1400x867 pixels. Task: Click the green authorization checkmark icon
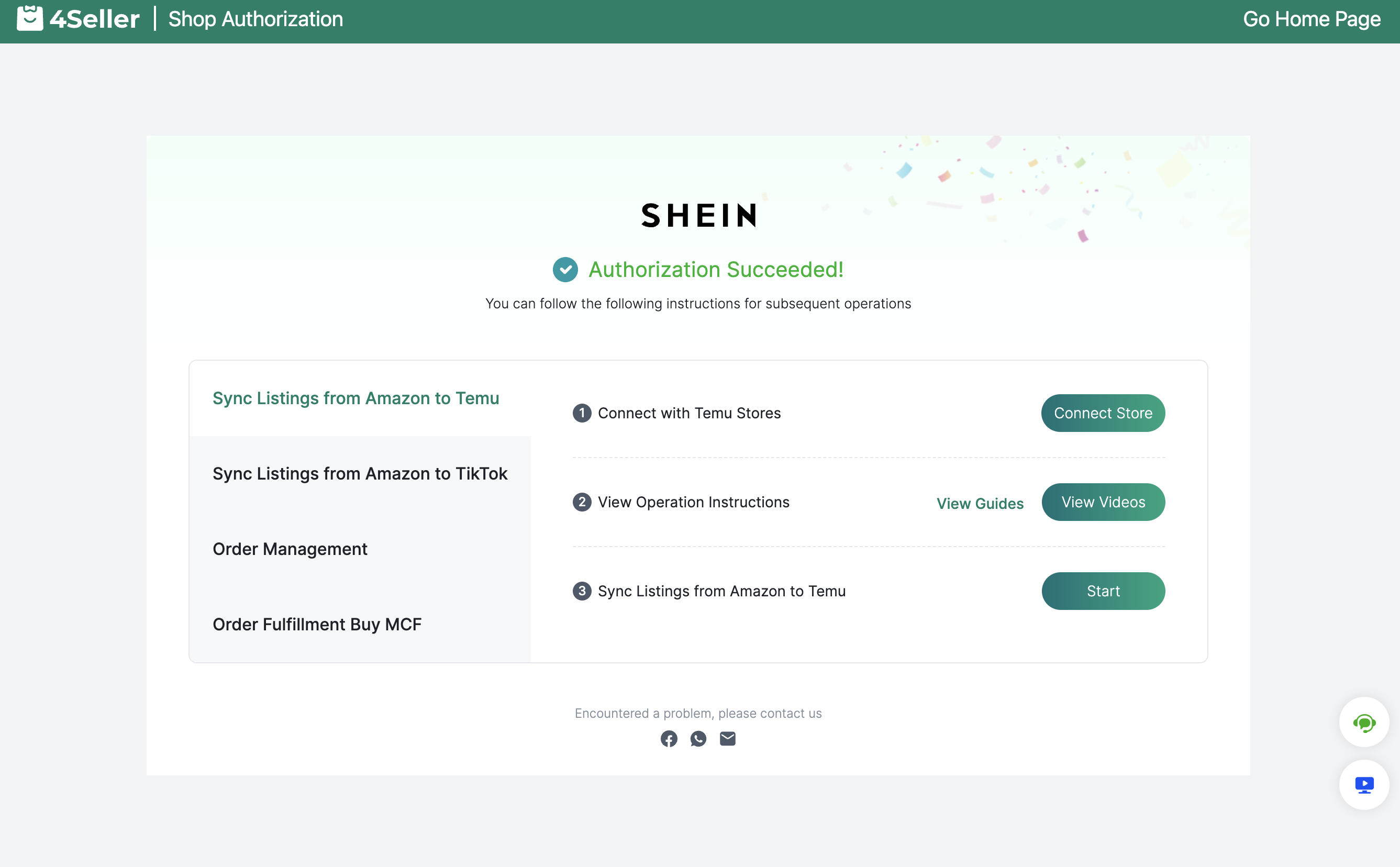pyautogui.click(x=565, y=270)
